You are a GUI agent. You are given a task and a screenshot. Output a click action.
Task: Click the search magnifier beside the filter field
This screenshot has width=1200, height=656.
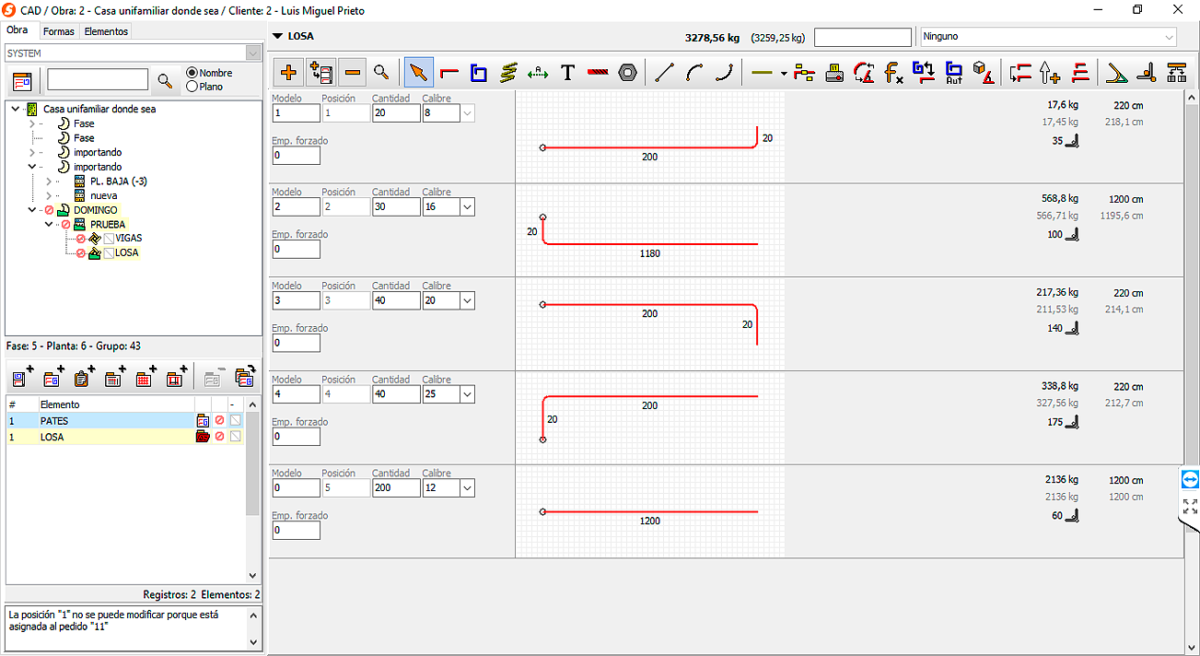pyautogui.click(x=165, y=79)
